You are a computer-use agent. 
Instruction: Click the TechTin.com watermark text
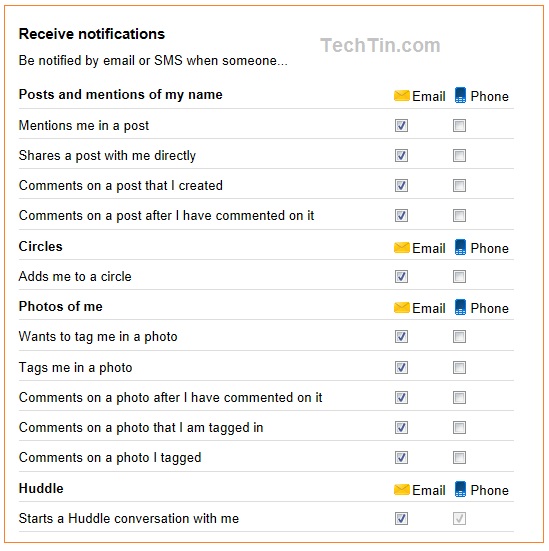(380, 45)
